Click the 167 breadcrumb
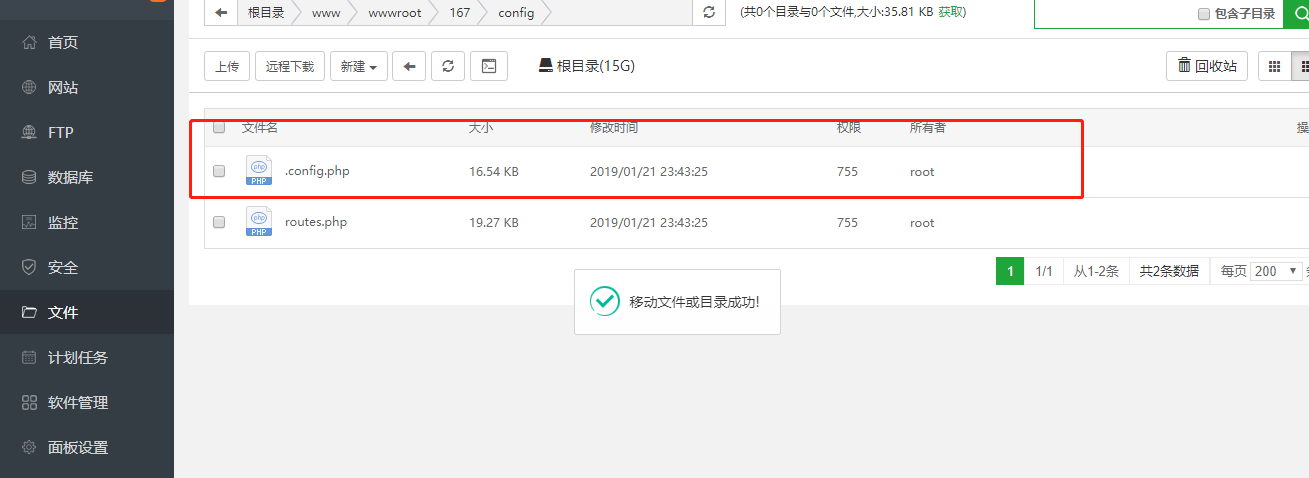 tap(460, 12)
